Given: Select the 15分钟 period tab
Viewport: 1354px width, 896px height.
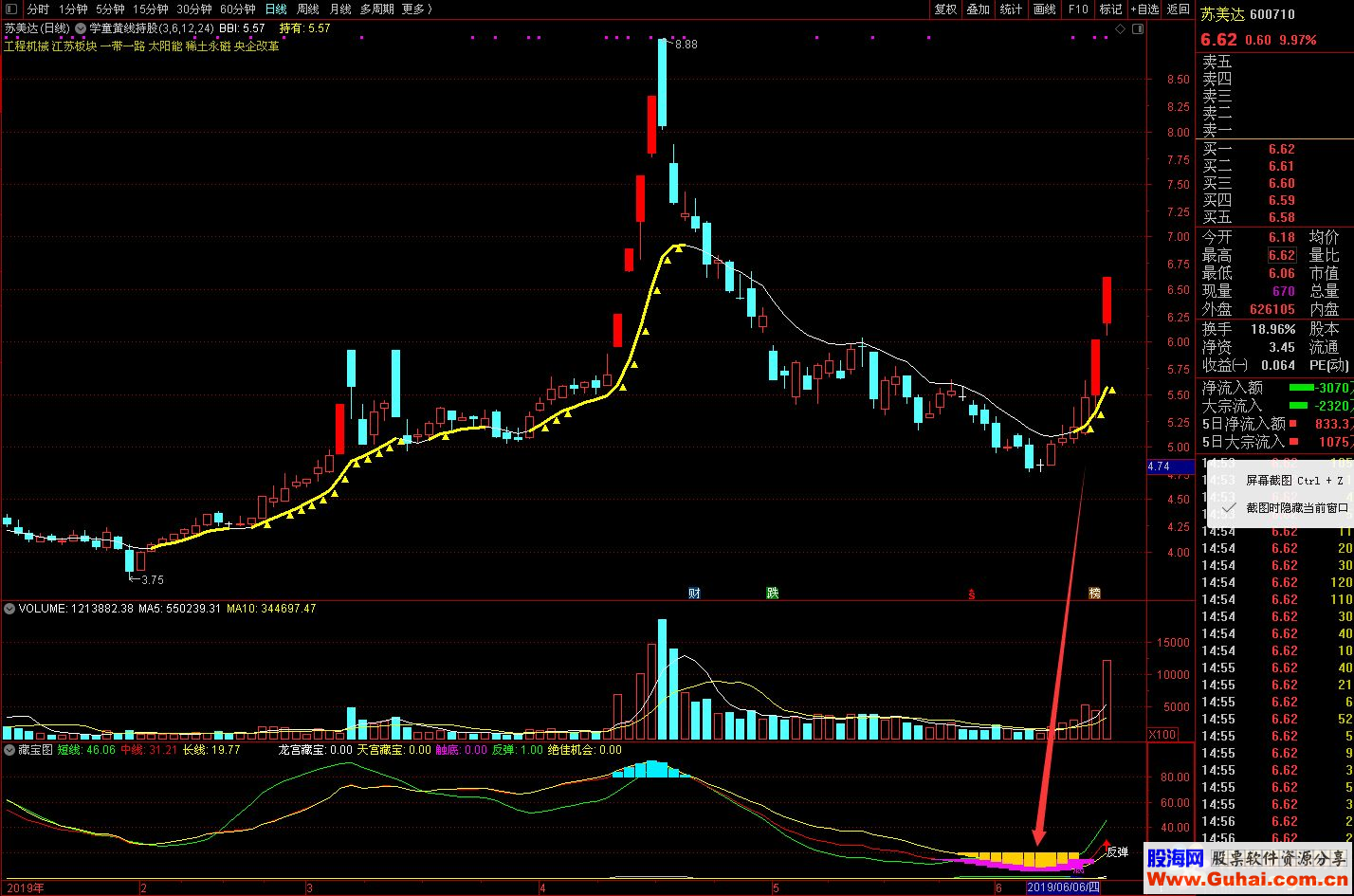Looking at the screenshot, I should click(x=150, y=9).
